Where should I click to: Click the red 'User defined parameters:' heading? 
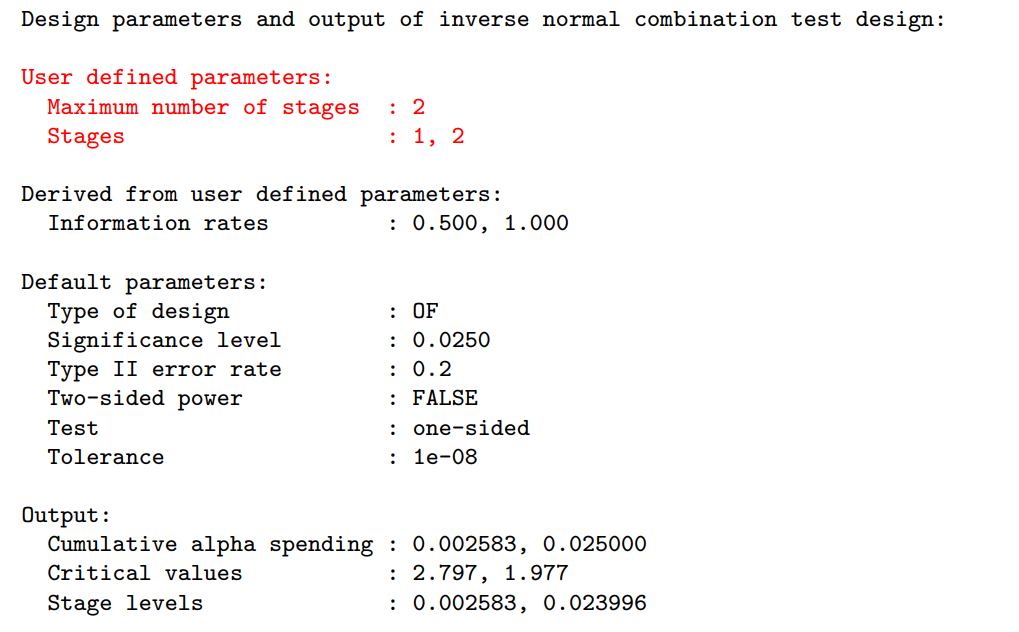pyautogui.click(x=176, y=77)
